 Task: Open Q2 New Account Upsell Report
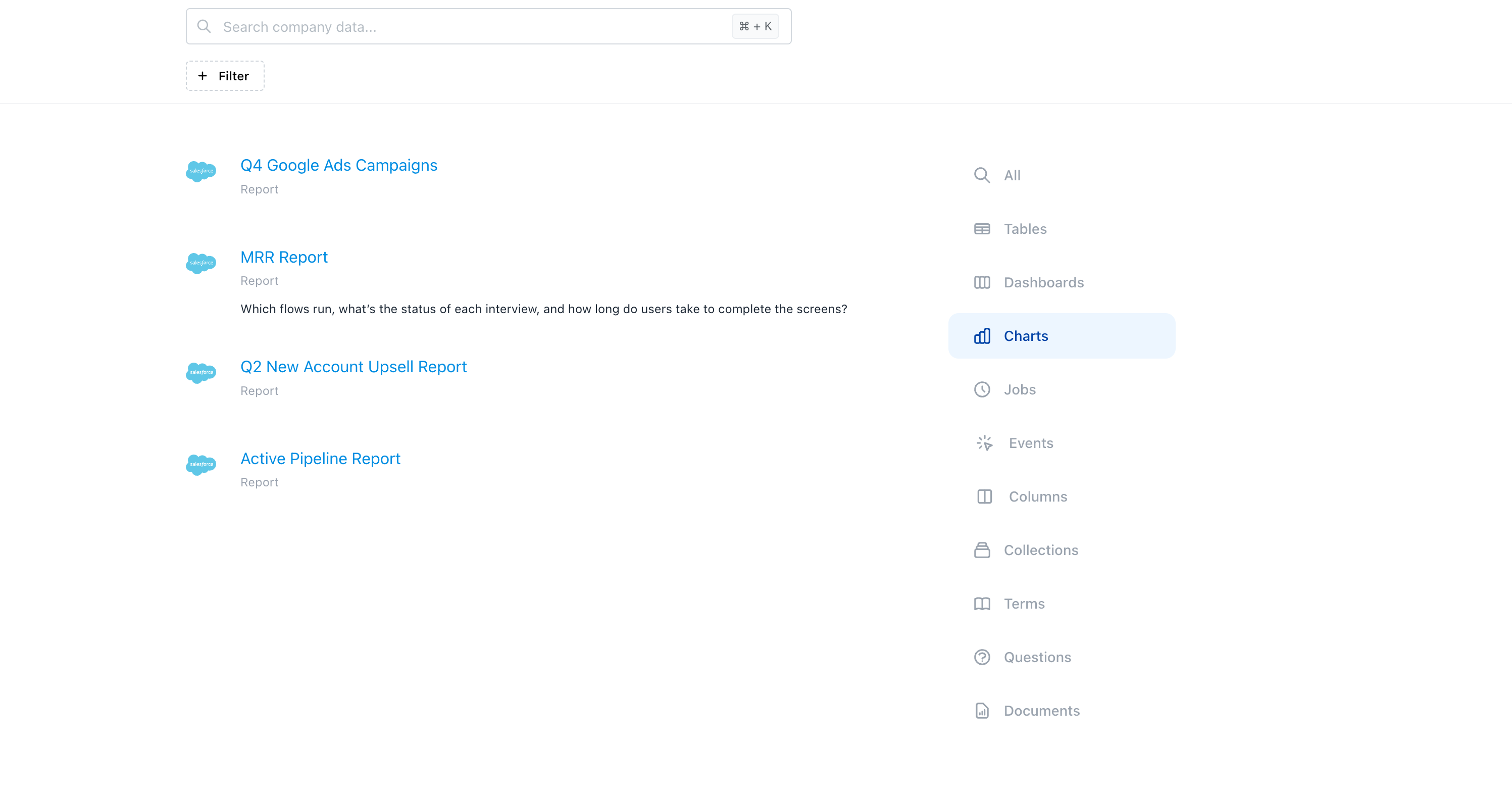[354, 367]
